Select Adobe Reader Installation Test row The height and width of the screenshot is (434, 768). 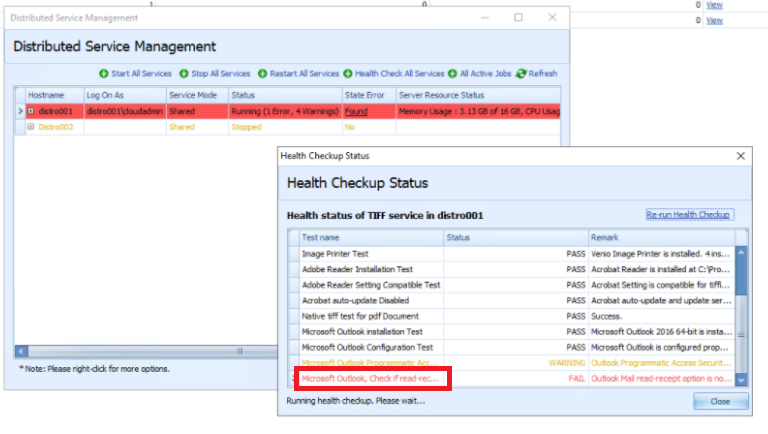tap(512, 269)
